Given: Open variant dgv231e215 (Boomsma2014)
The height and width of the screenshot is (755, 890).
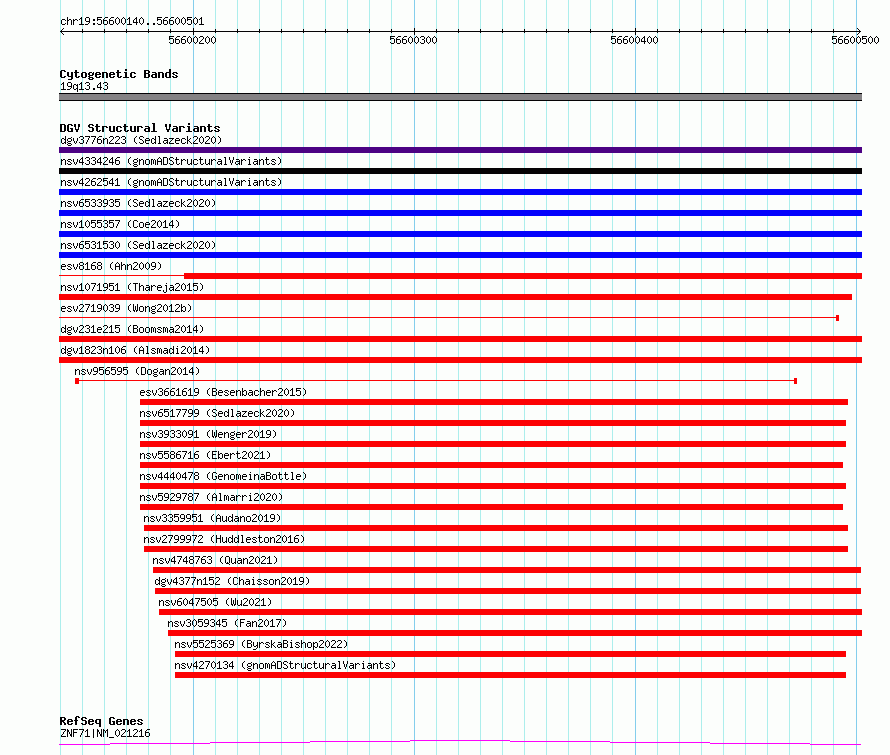Looking at the screenshot, I should point(132,329).
